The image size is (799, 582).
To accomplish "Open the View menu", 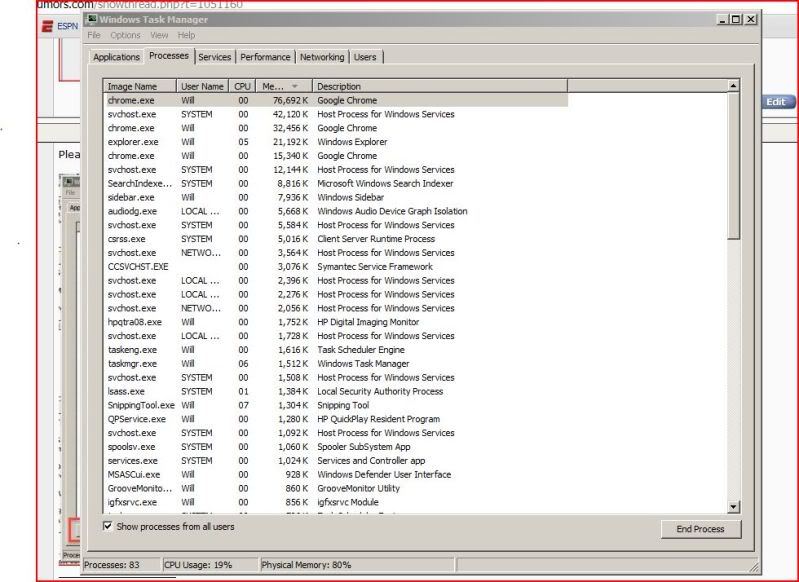I will 159,35.
